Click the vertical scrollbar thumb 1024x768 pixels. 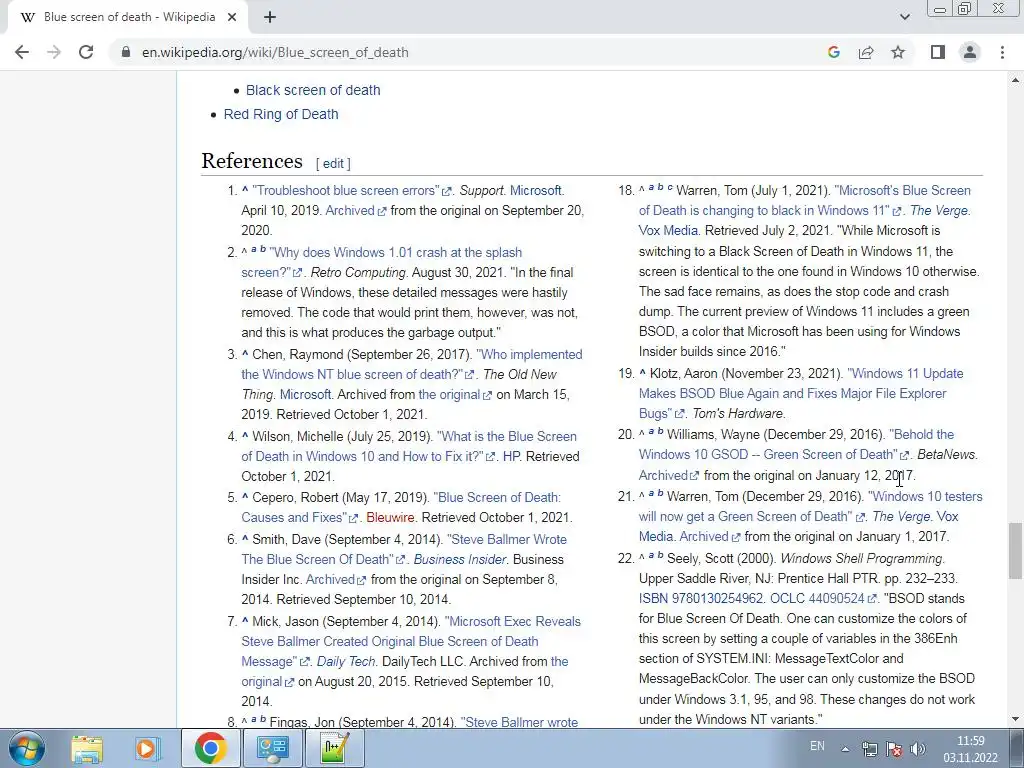[x=1015, y=551]
